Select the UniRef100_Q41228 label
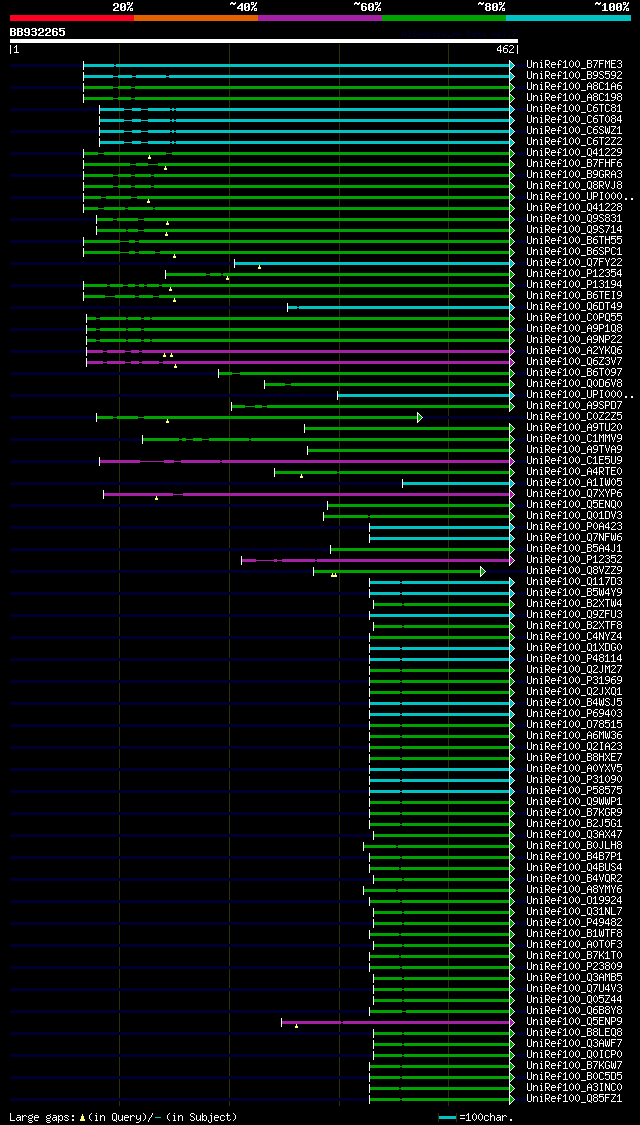 [x=574, y=207]
